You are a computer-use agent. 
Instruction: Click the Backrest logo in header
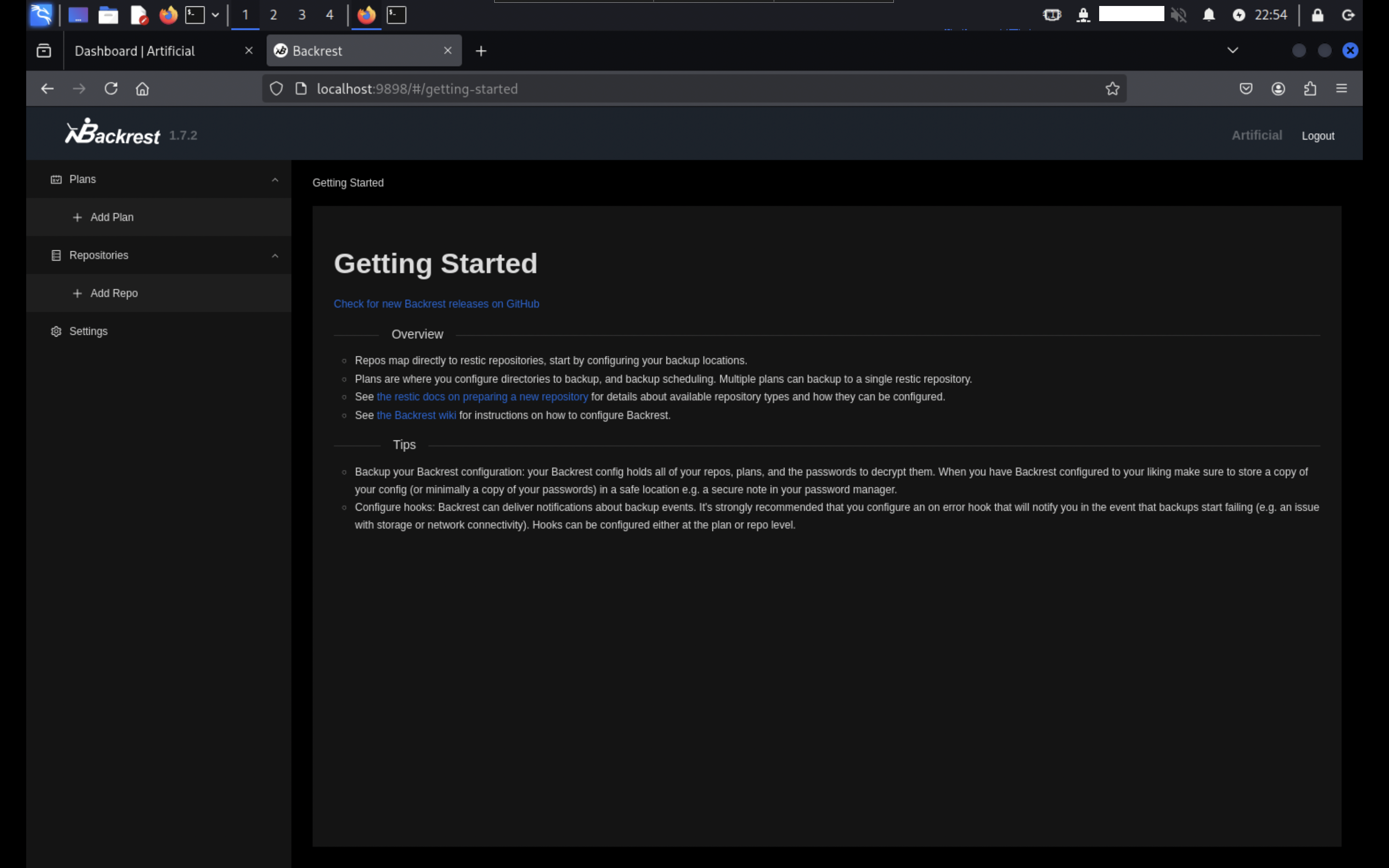point(113,133)
